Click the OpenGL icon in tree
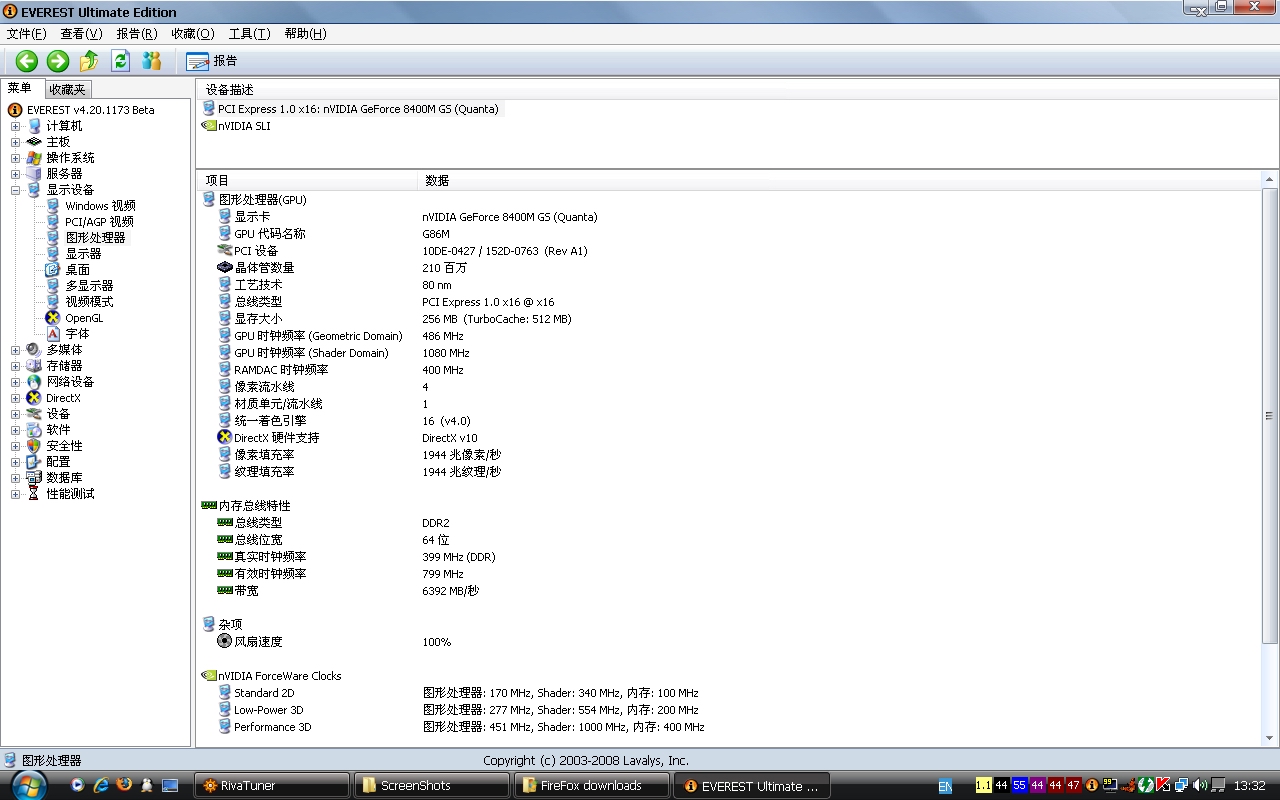The image size is (1280, 800). 53,318
